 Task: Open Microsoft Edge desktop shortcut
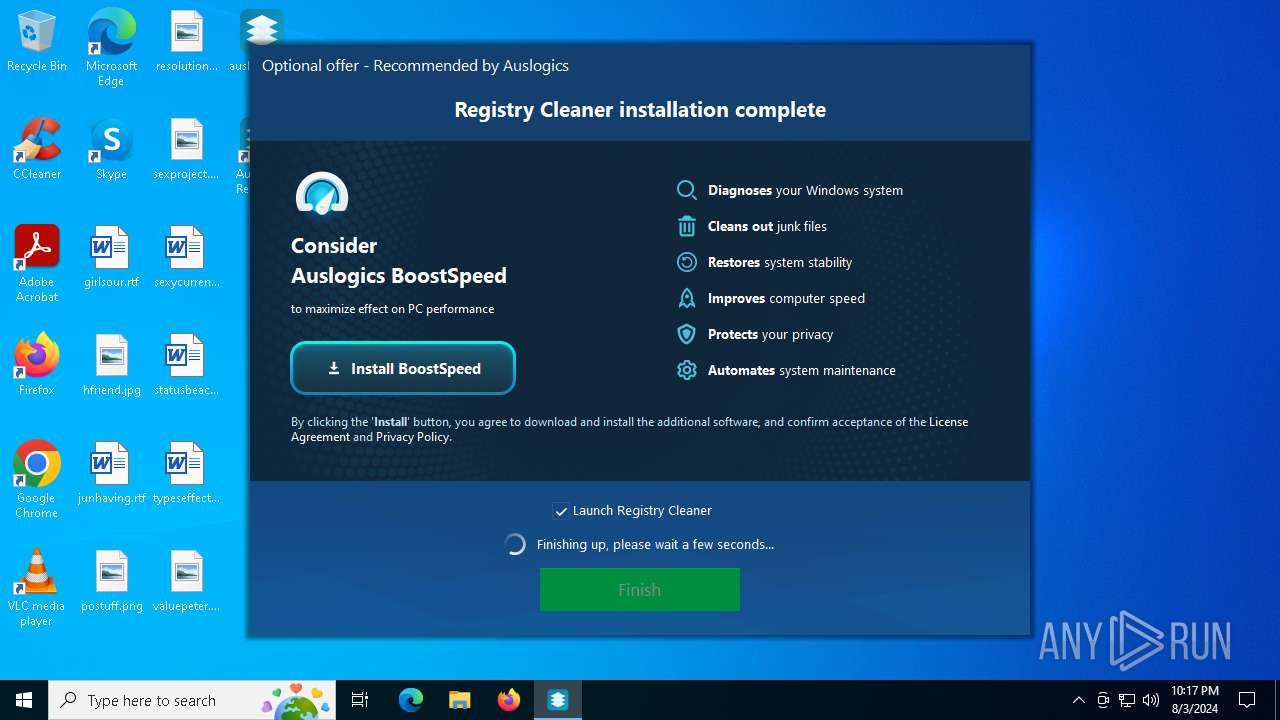point(111,48)
